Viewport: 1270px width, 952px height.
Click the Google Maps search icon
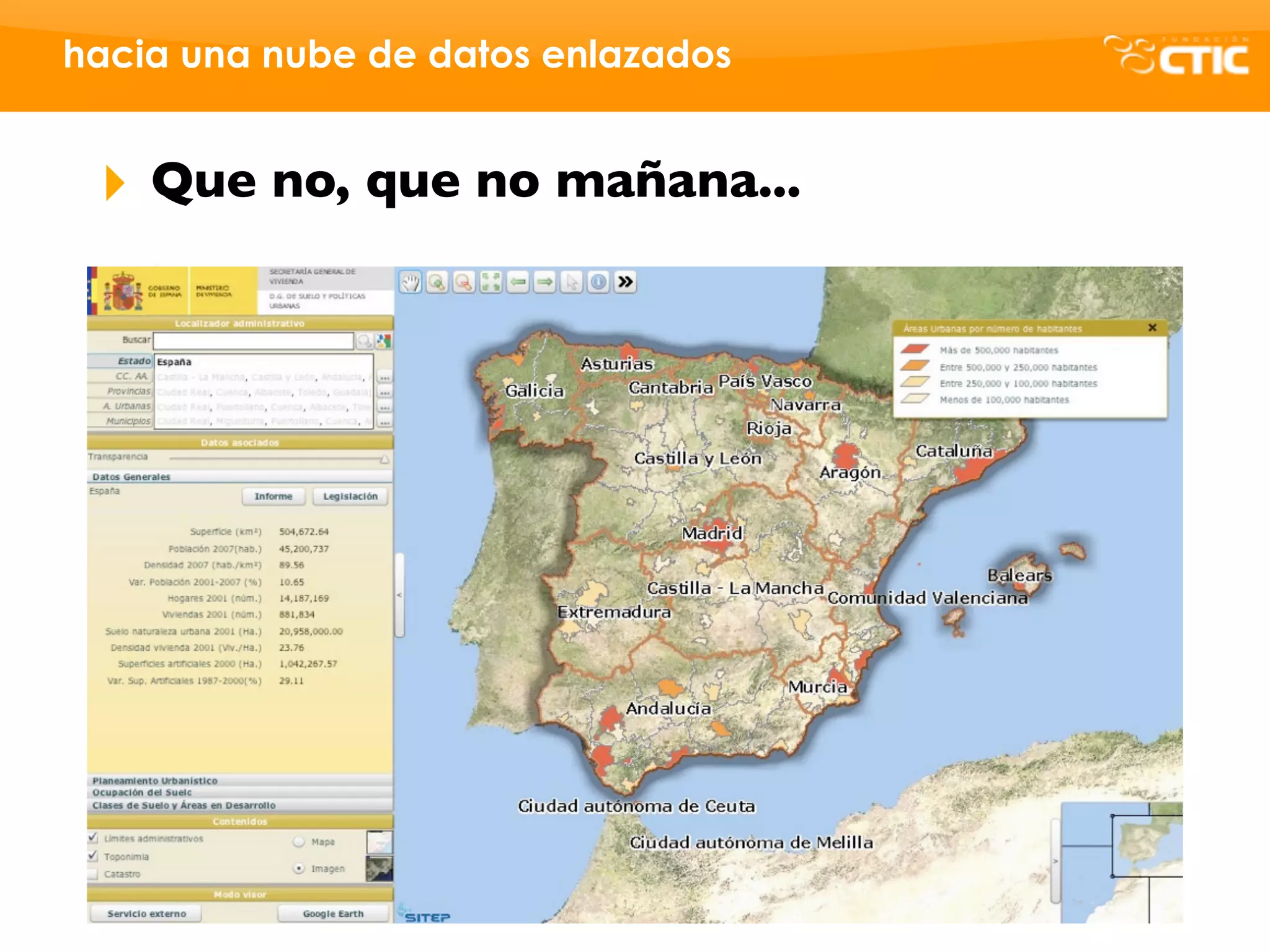point(384,341)
